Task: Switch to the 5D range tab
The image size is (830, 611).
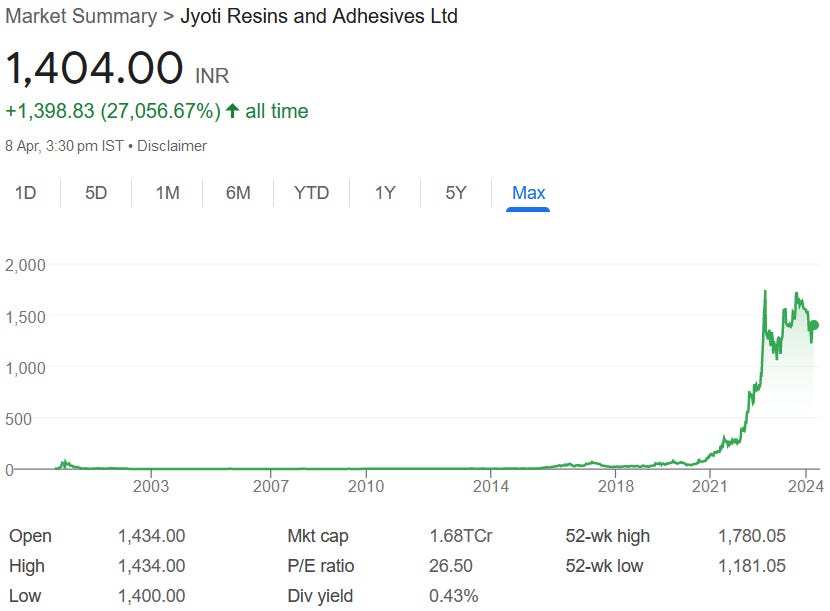Action: 96,193
